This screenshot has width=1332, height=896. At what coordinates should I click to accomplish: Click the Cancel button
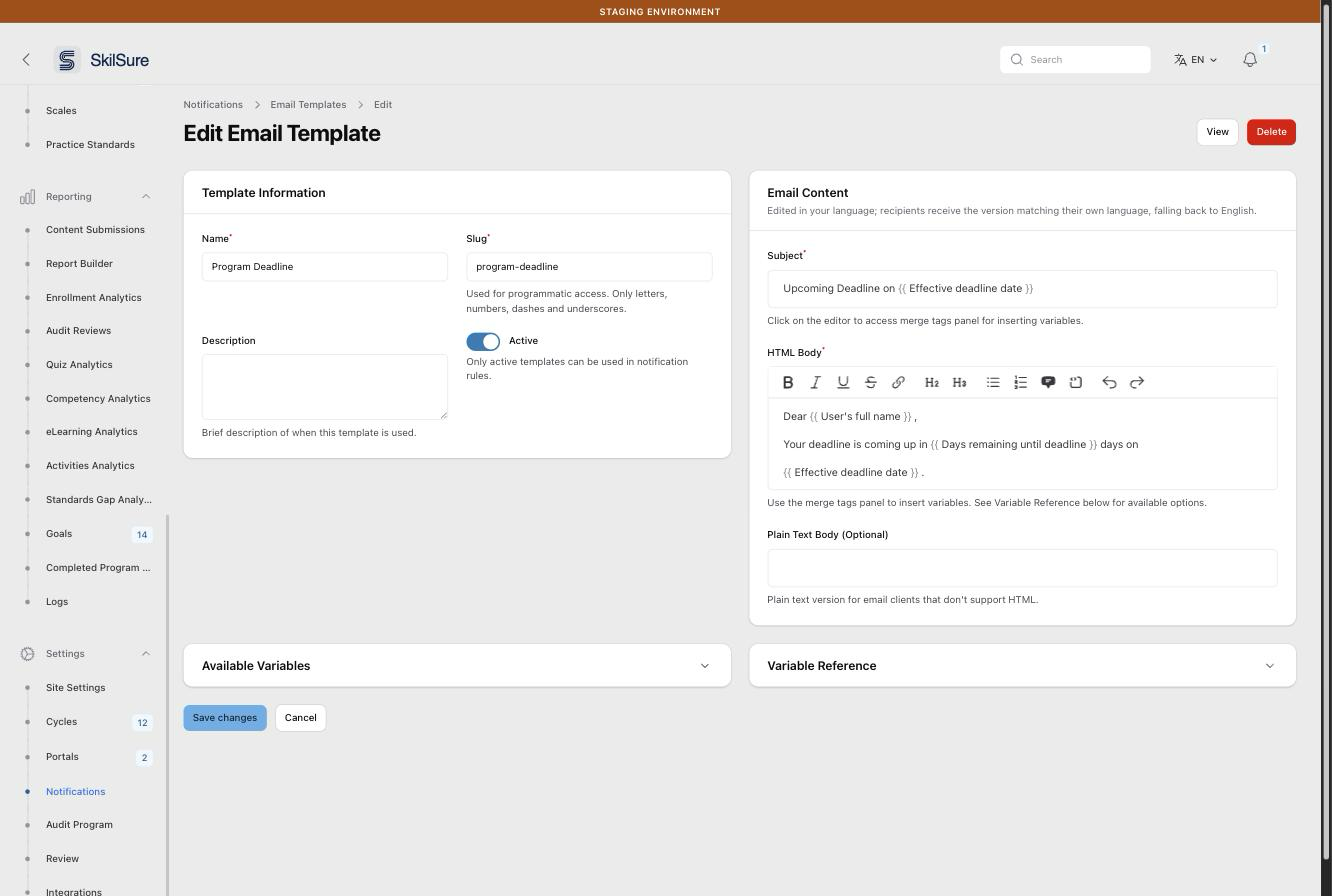(x=300, y=718)
